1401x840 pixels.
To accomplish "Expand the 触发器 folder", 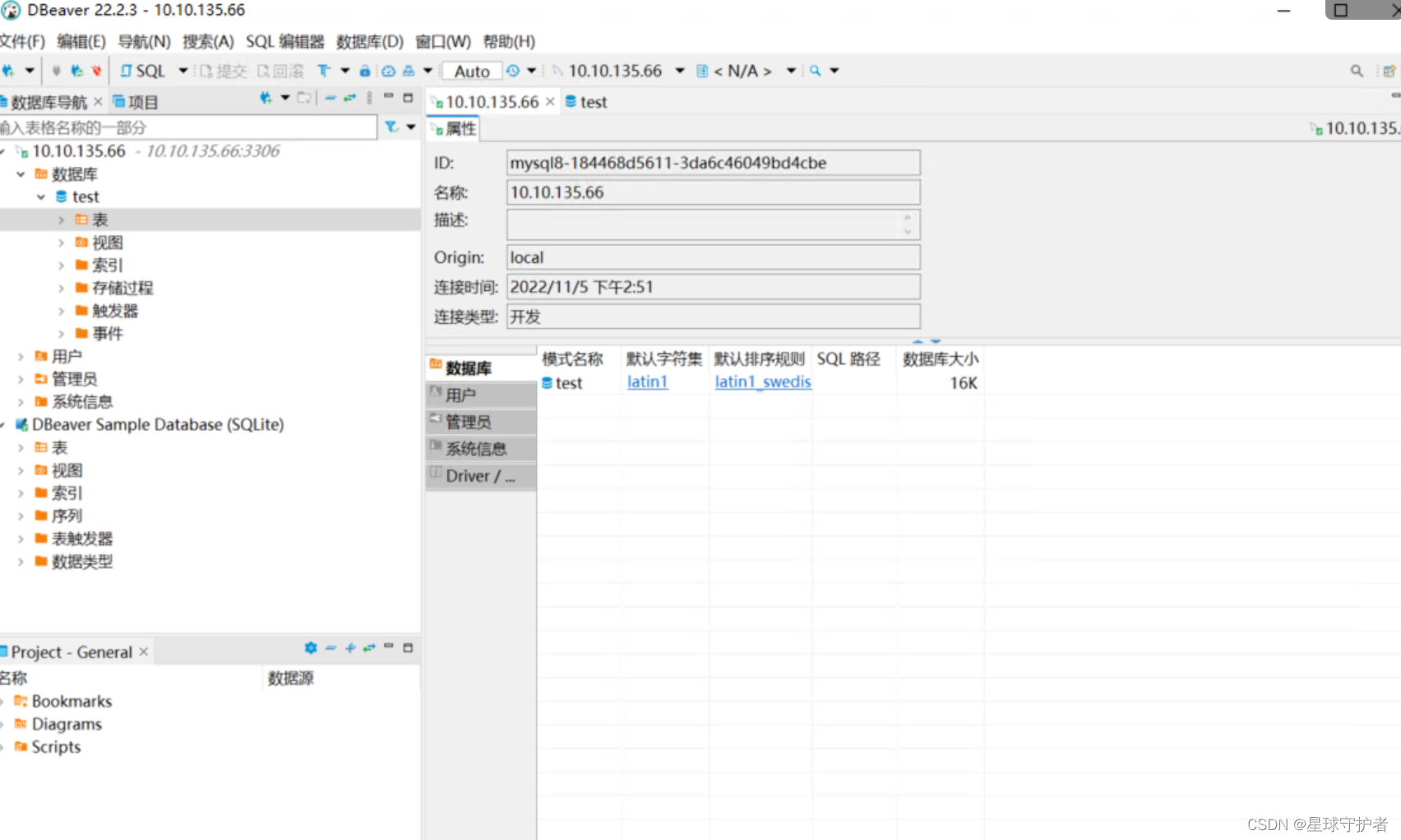I will 61,311.
